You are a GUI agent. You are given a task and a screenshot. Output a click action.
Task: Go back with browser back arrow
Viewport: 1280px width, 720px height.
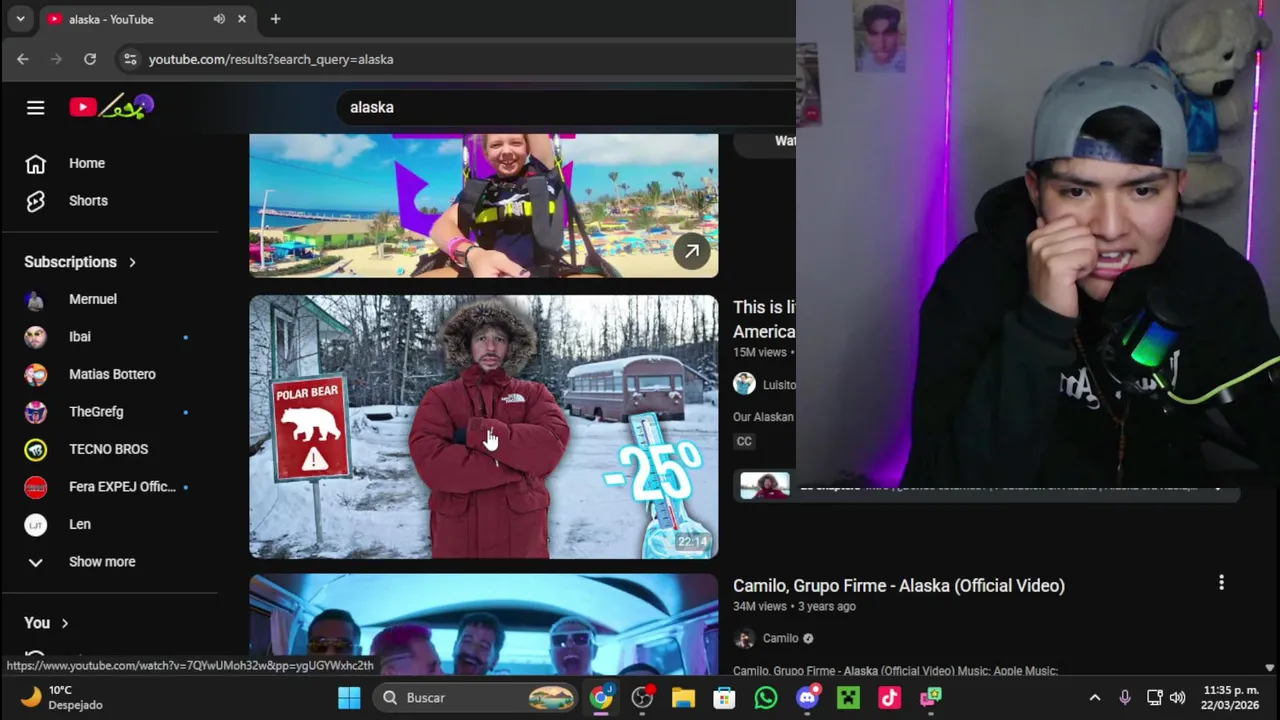pos(23,59)
